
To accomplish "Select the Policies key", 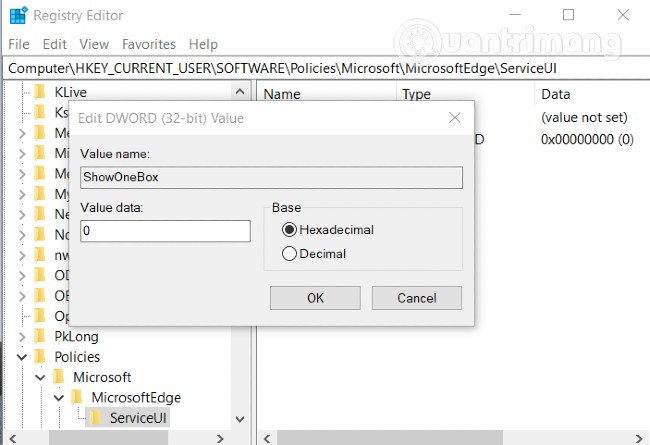I will pos(77,357).
